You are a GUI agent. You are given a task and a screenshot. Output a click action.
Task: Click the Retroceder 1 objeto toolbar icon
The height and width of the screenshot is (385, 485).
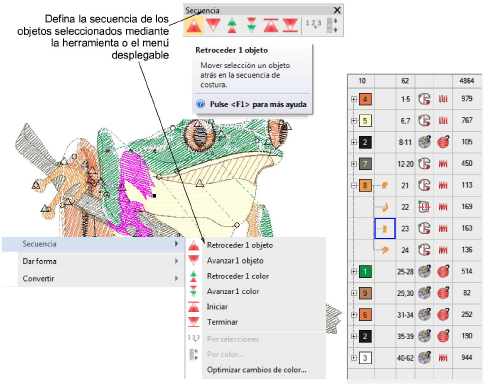coord(193,25)
